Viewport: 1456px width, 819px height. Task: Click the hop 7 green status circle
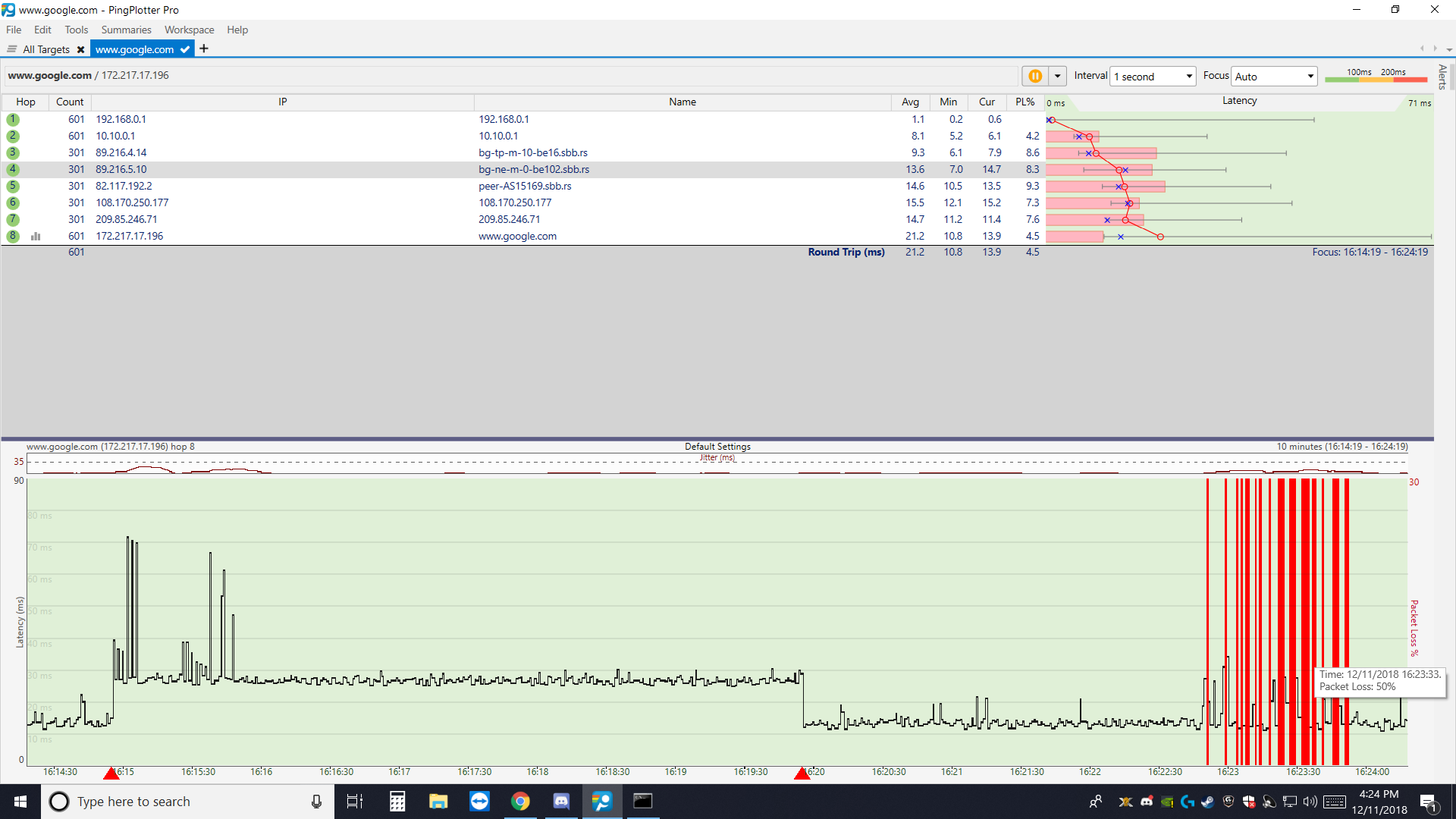(x=13, y=219)
